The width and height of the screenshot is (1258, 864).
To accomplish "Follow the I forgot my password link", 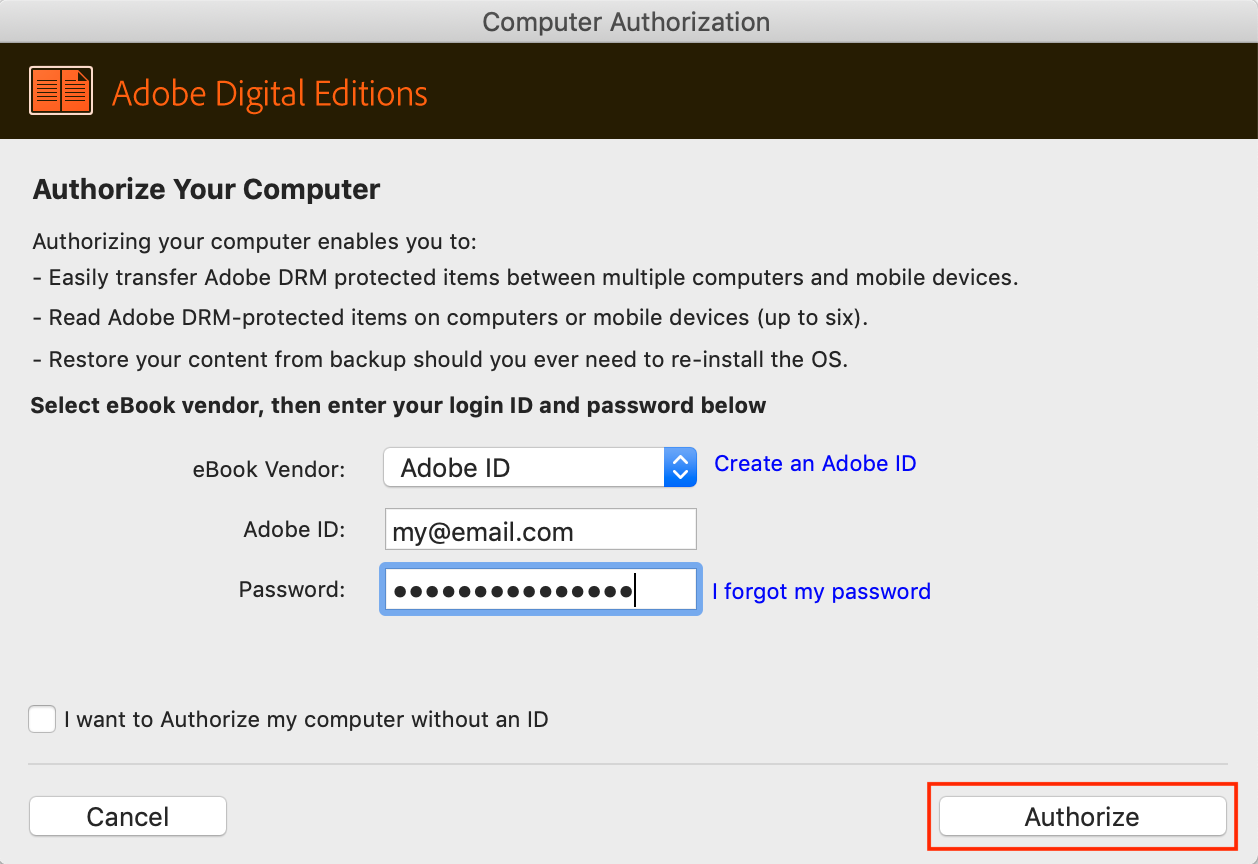I will [821, 592].
